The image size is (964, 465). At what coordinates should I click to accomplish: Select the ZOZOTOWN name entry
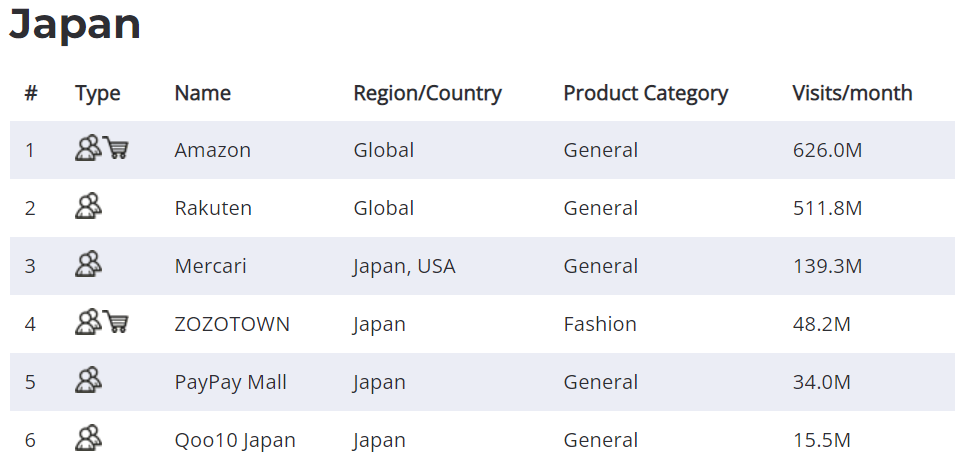[232, 324]
